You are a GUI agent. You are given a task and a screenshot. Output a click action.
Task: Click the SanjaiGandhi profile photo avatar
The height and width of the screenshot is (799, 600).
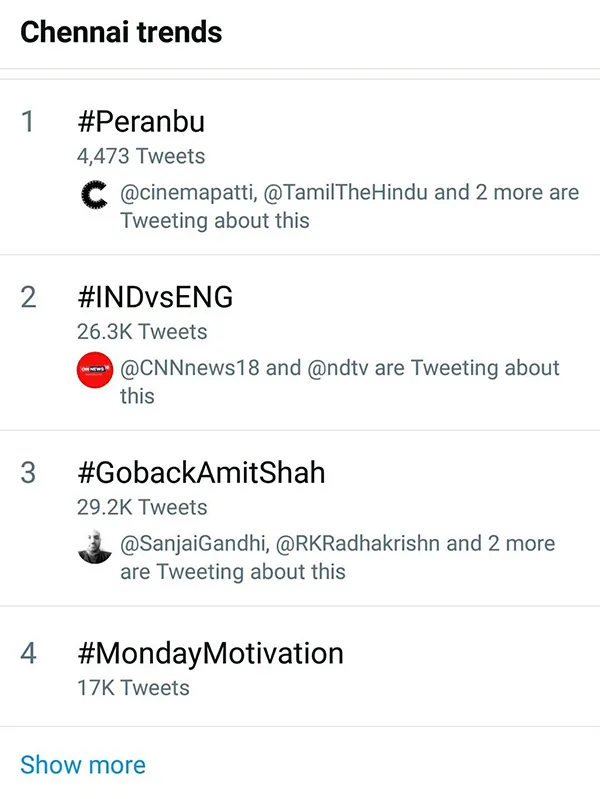[95, 546]
